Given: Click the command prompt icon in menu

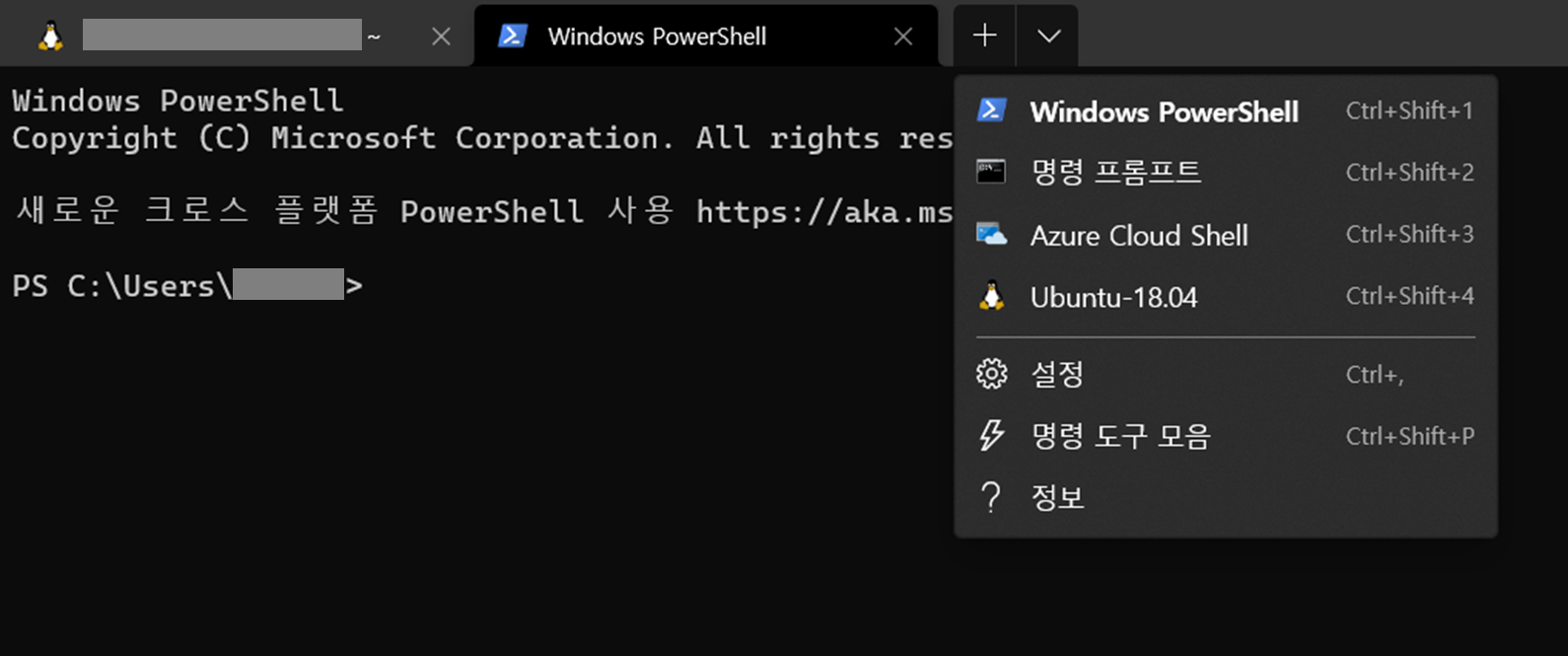Looking at the screenshot, I should (x=991, y=172).
